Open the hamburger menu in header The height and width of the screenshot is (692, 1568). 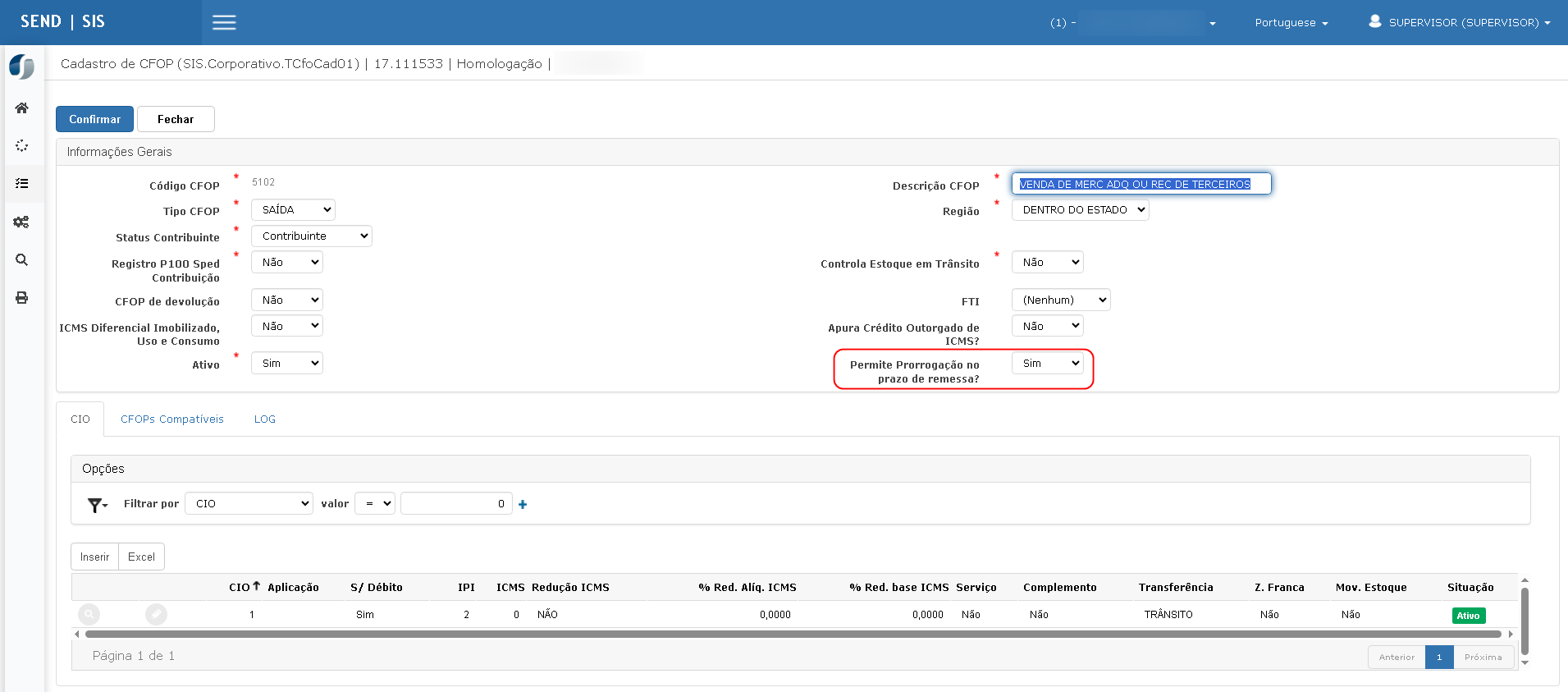(224, 22)
